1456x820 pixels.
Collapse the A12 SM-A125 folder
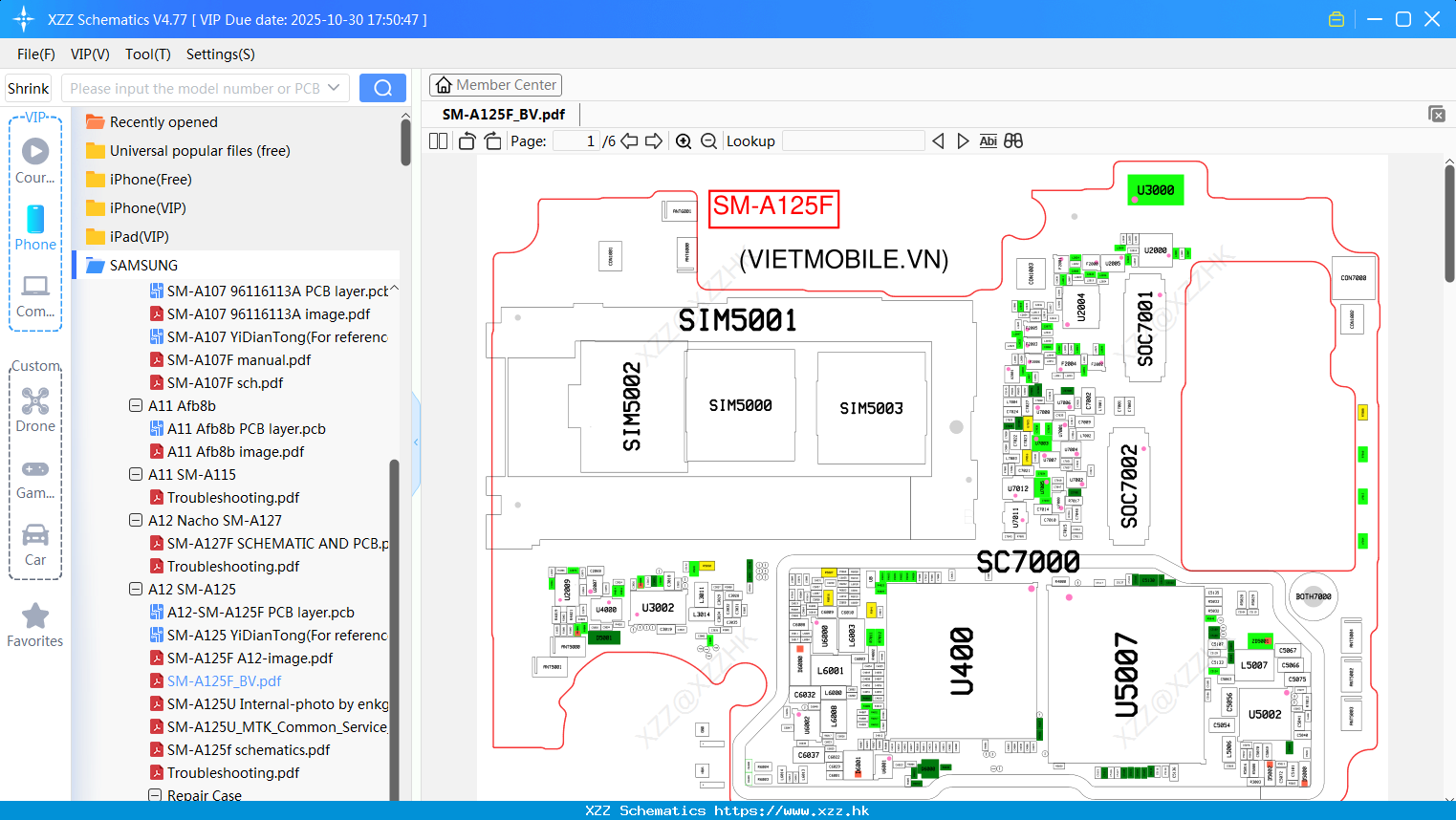[136, 589]
